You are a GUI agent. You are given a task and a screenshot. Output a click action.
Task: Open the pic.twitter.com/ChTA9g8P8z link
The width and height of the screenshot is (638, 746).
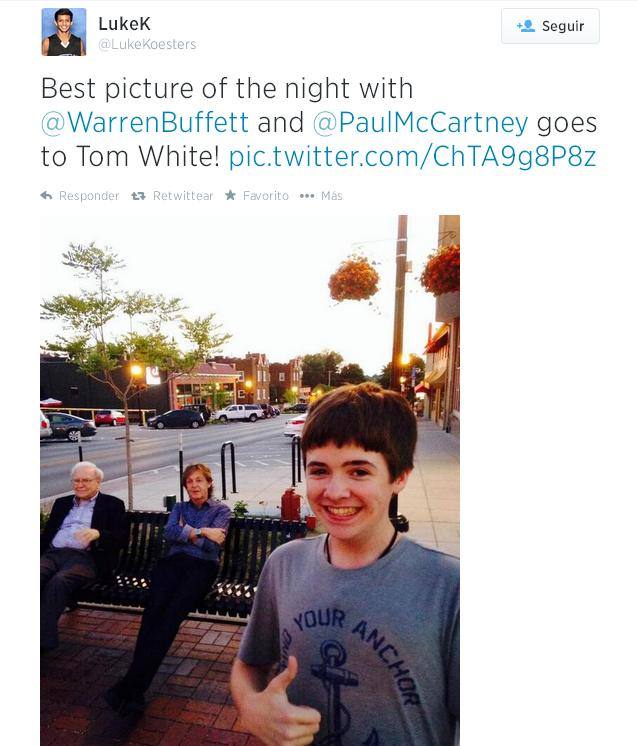[x=412, y=157]
